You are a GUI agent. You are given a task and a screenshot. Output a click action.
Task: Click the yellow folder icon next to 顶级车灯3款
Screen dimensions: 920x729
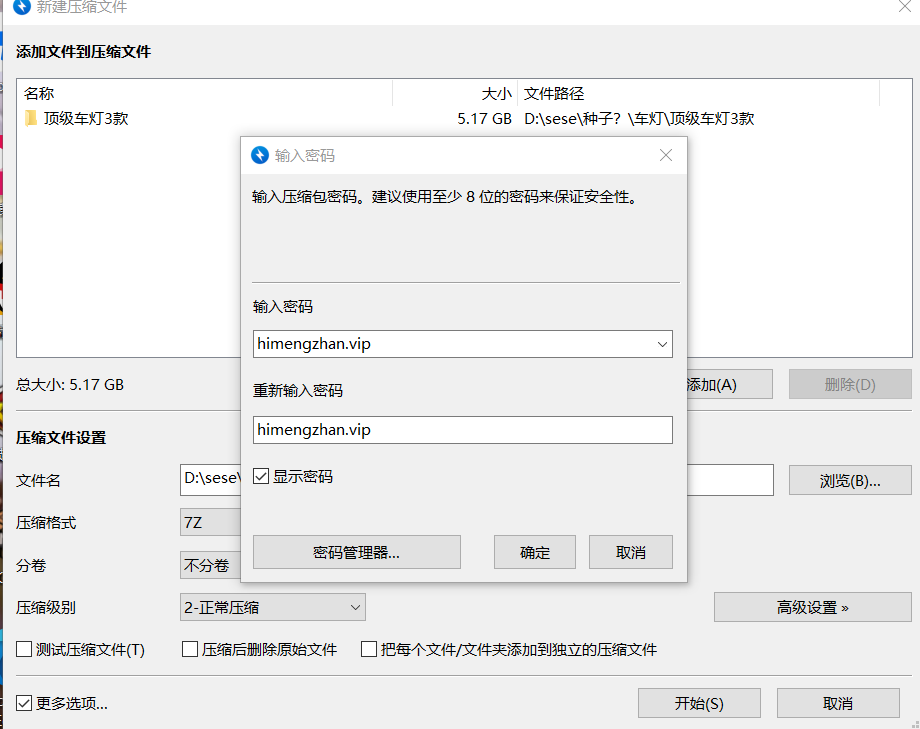coord(31,117)
